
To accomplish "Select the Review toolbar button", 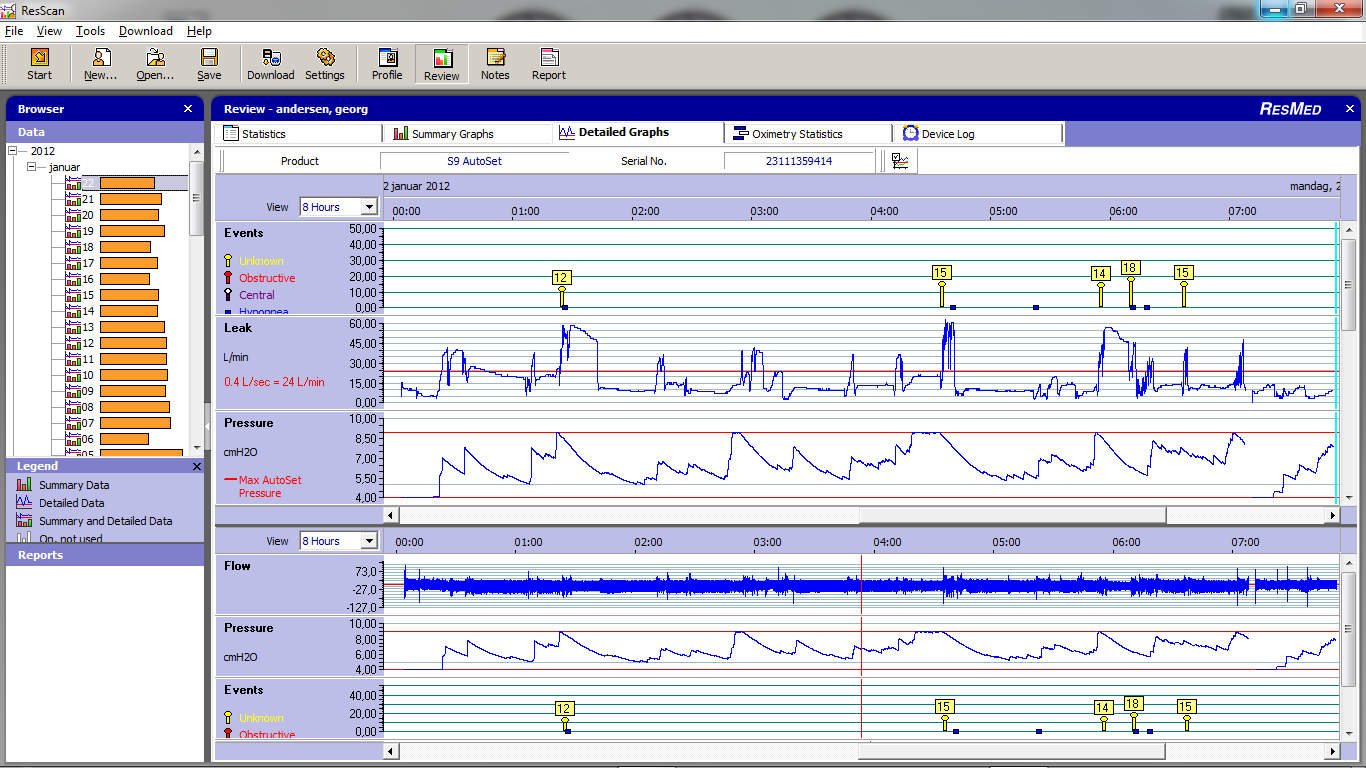I will click(x=442, y=65).
